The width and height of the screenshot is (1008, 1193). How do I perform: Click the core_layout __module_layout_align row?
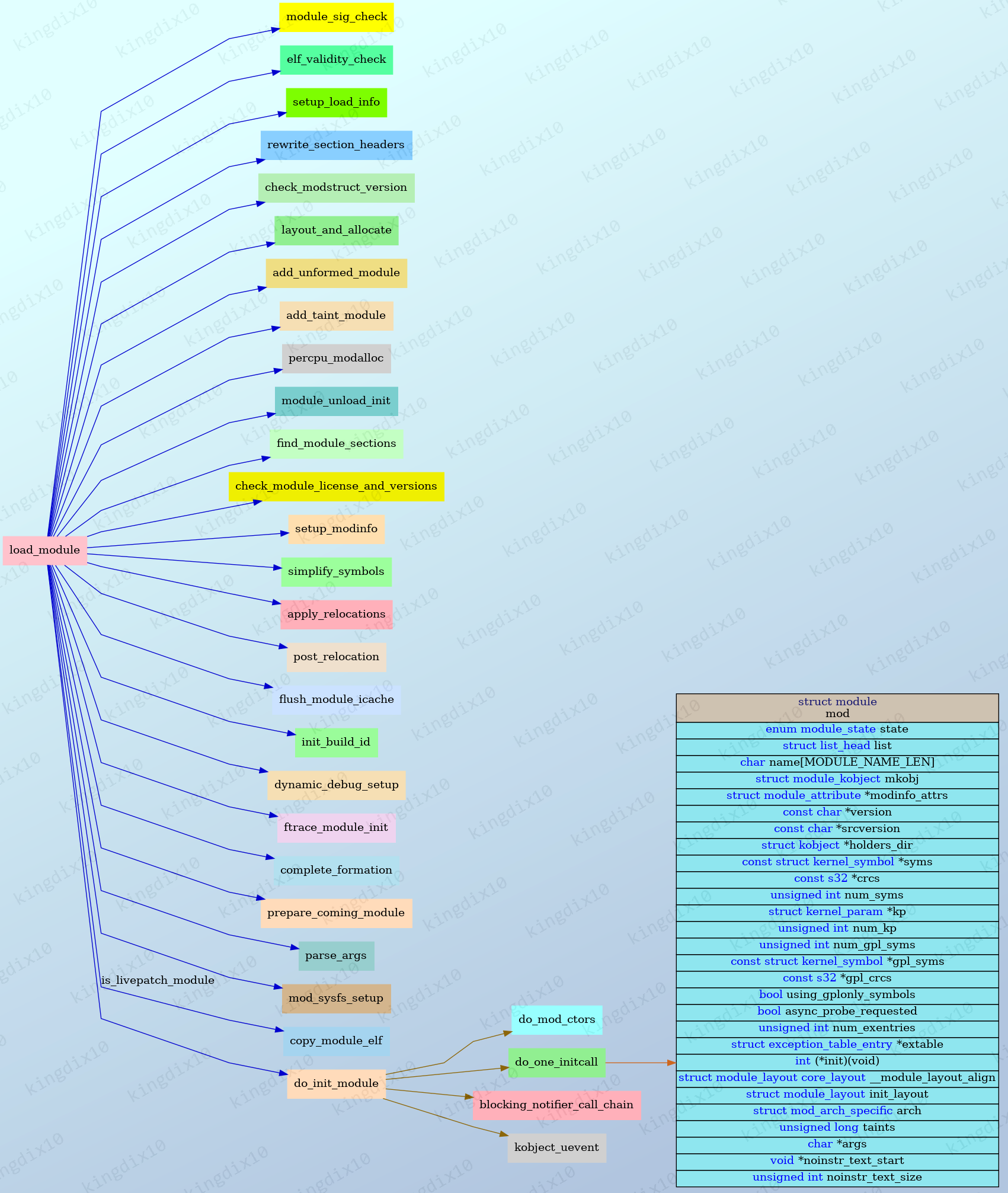[837, 1078]
